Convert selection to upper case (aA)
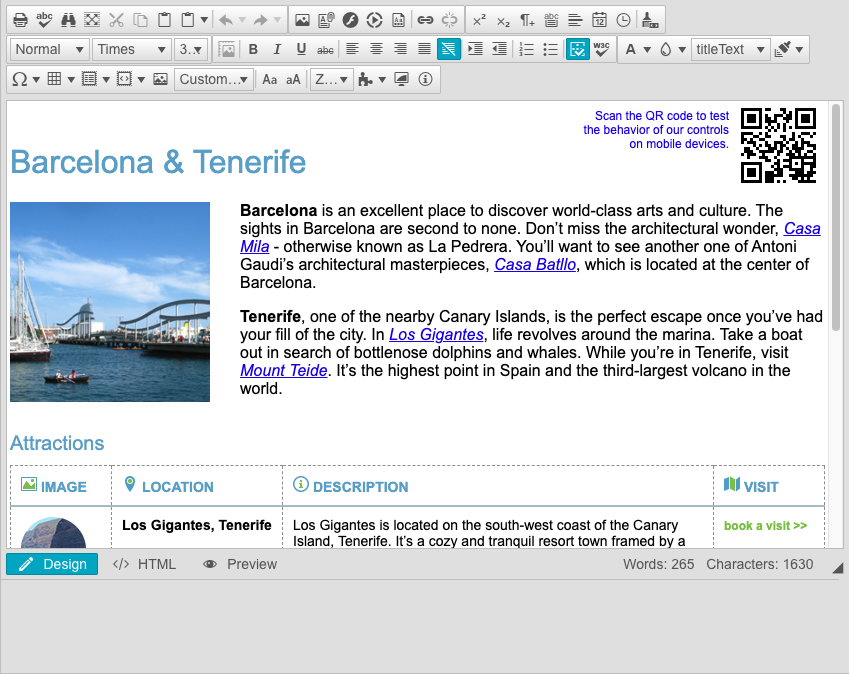Screen dimensions: 849x674 [293, 80]
